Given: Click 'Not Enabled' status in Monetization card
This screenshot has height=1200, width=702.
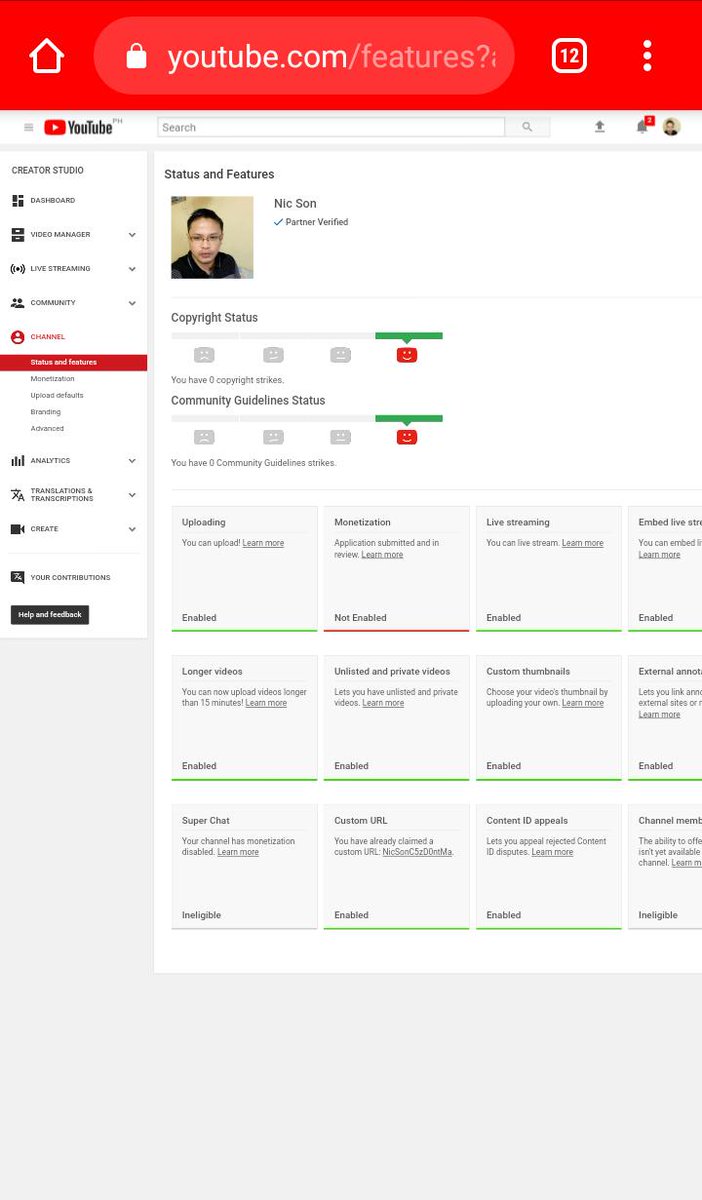Looking at the screenshot, I should 360,618.
